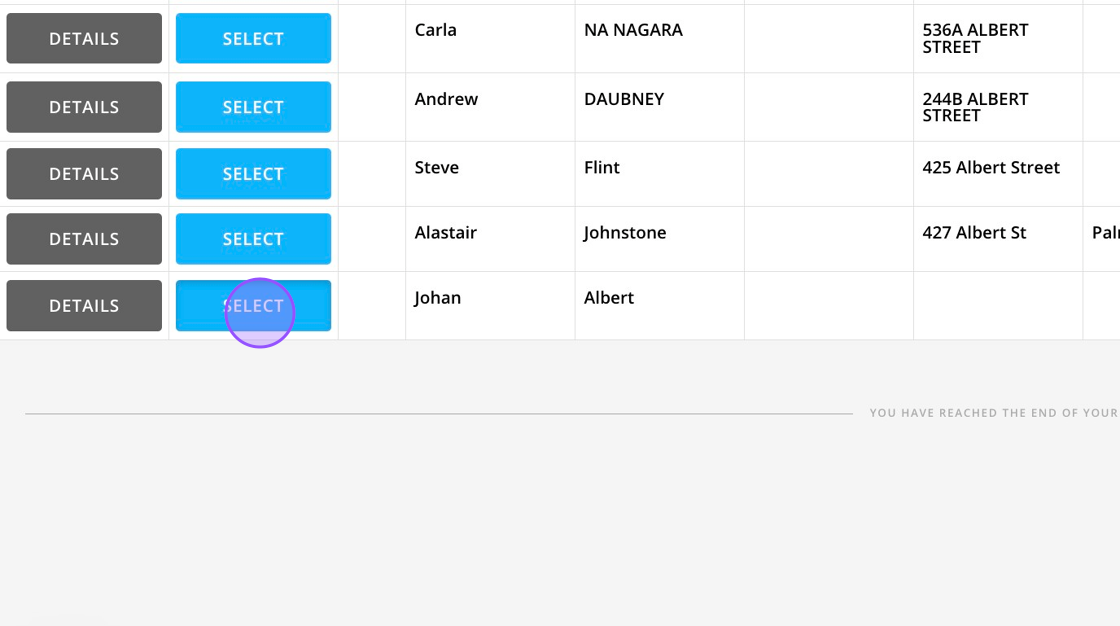Click the first name Carla cell
The height and width of the screenshot is (626, 1120).
click(436, 31)
